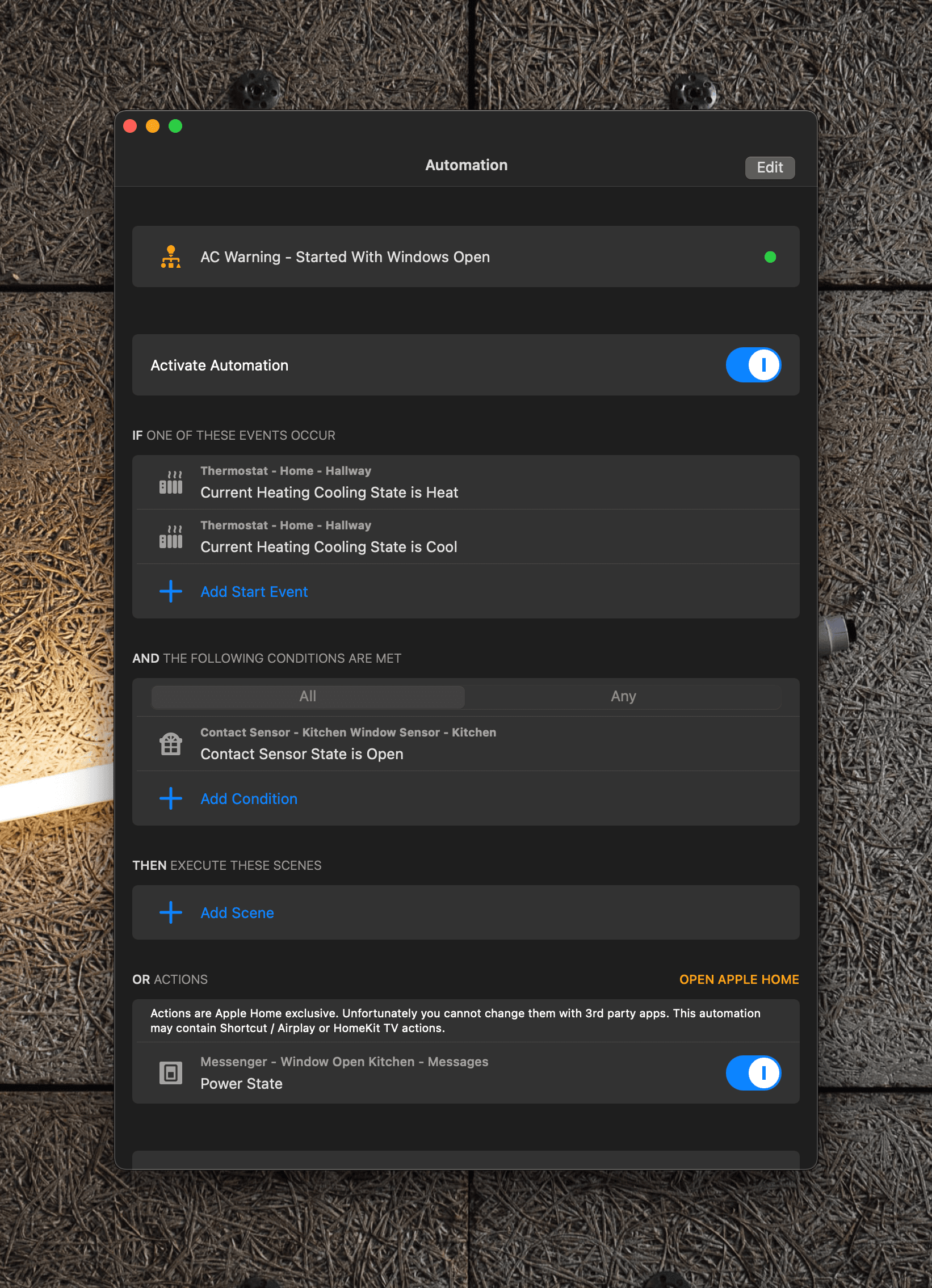Switch conditions matching to Any
This screenshot has height=1288, width=932.
pos(623,696)
